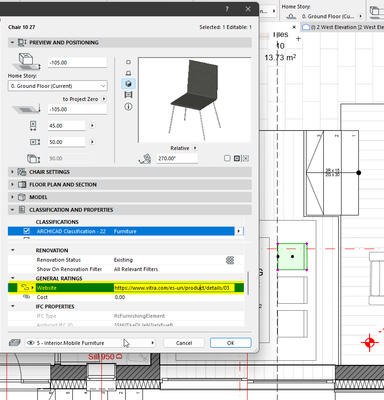The width and height of the screenshot is (384, 400).
Task: Click the layer icon at dialog bottom
Action: [15, 342]
